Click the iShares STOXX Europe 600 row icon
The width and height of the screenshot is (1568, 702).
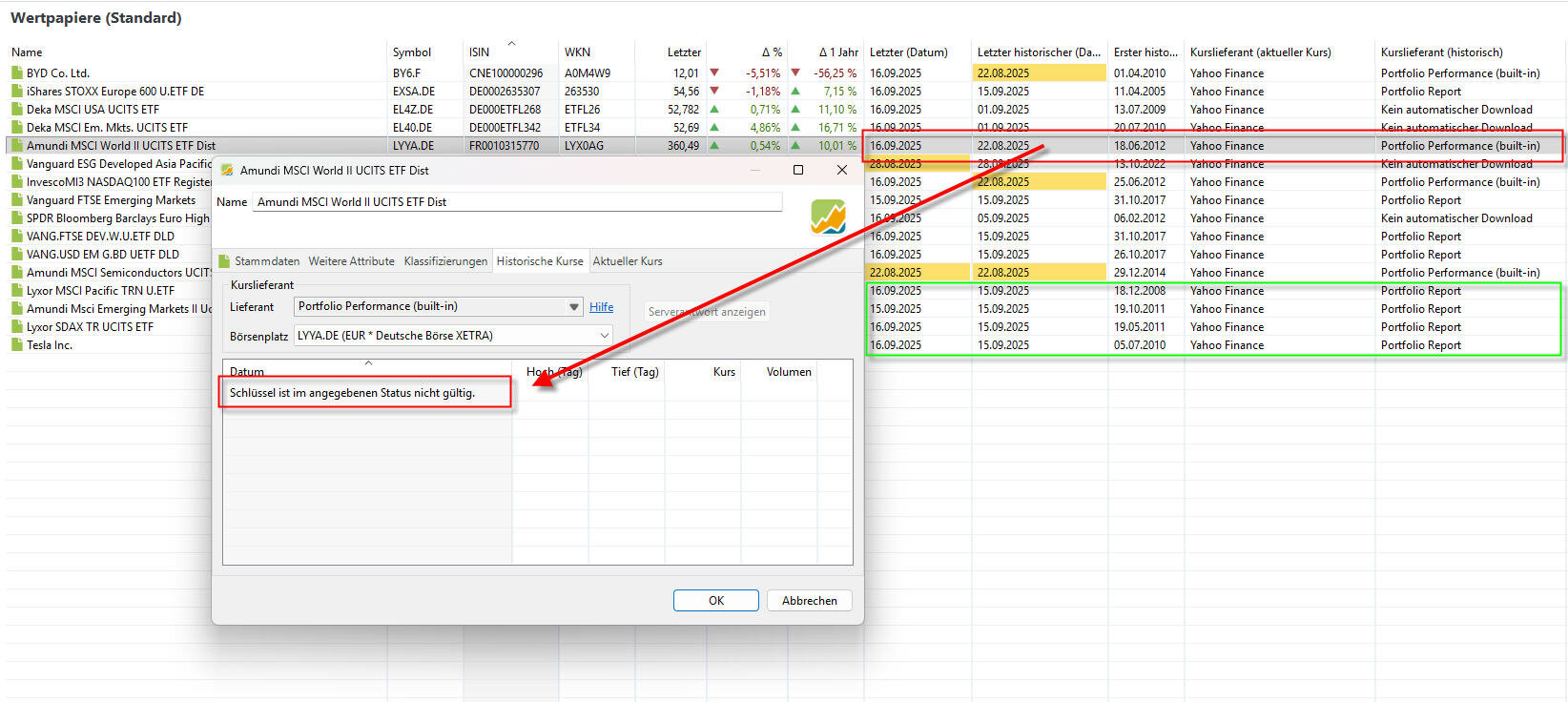coord(16,92)
